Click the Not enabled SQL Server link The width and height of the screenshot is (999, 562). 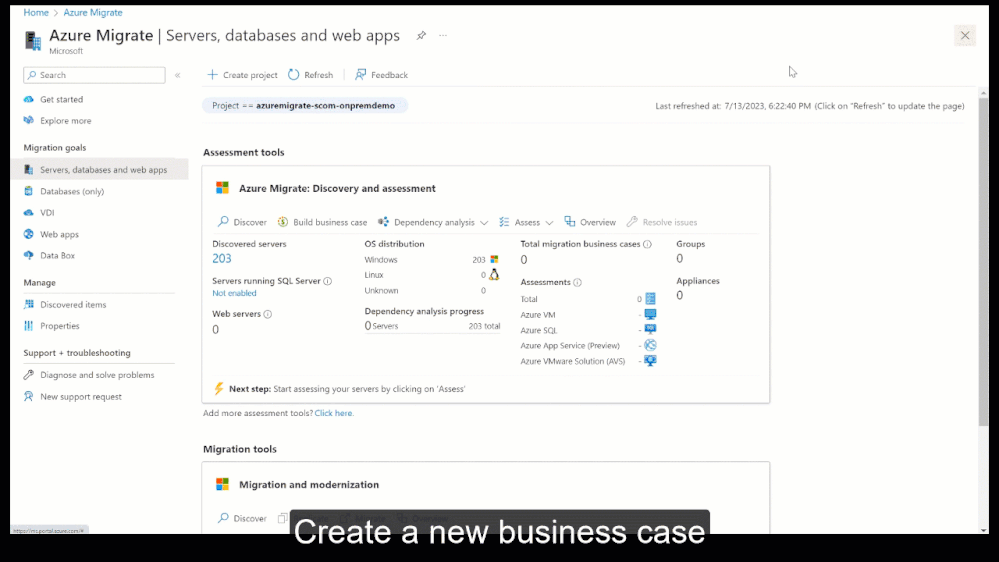234,293
